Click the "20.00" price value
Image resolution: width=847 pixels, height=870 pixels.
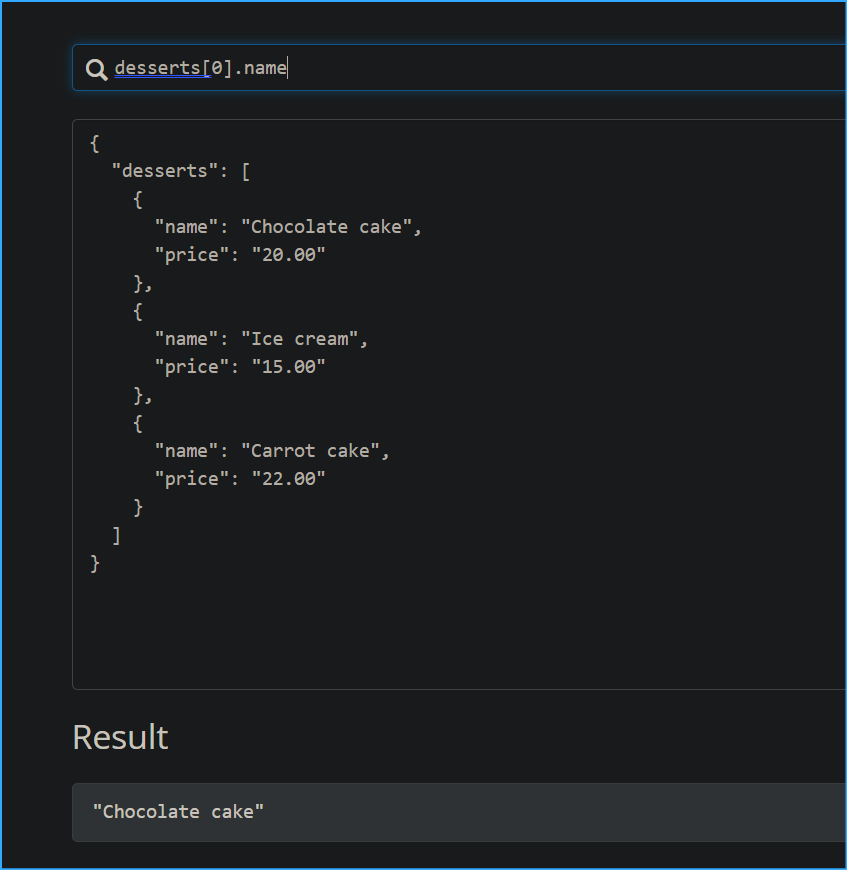click(x=288, y=255)
